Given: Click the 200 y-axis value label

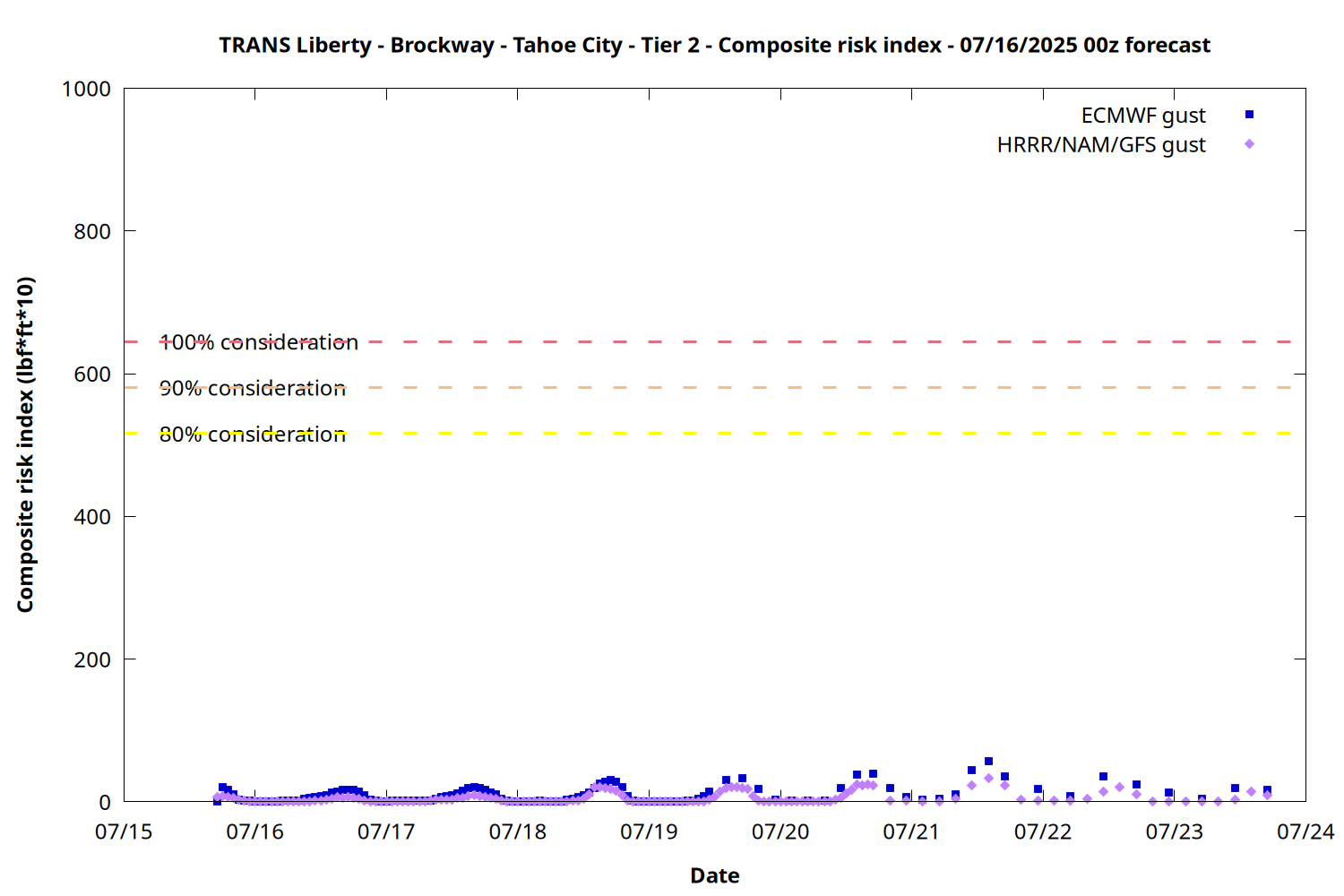Looking at the screenshot, I should [92, 659].
